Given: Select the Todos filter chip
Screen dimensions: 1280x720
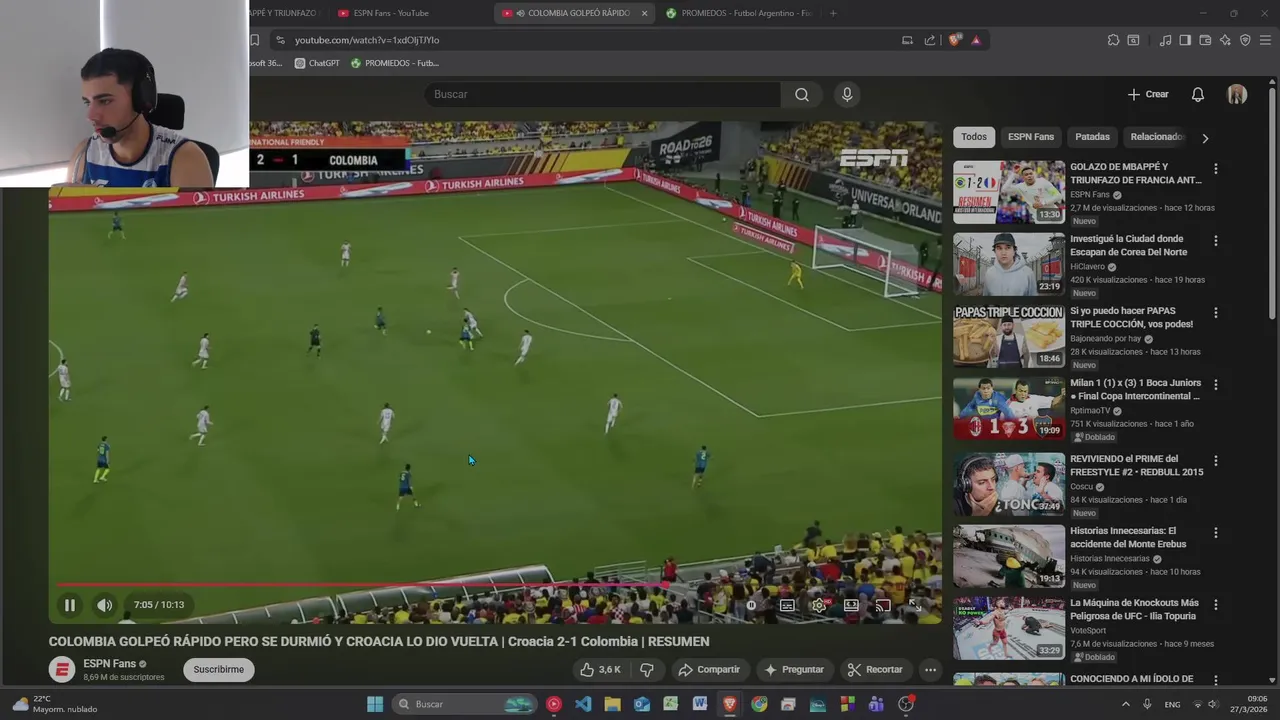Looking at the screenshot, I should pos(974,137).
